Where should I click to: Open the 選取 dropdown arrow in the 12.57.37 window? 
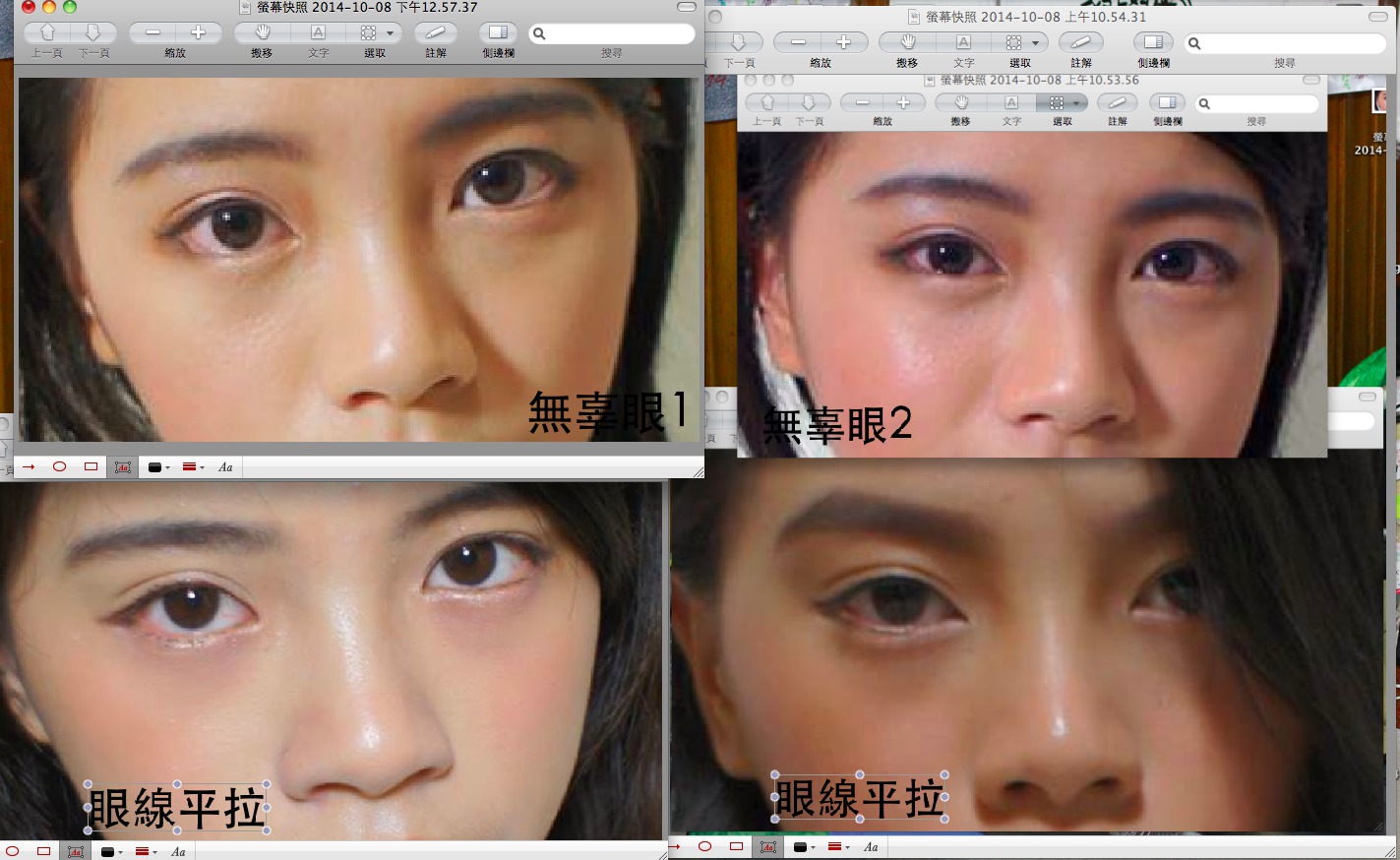pos(391,33)
